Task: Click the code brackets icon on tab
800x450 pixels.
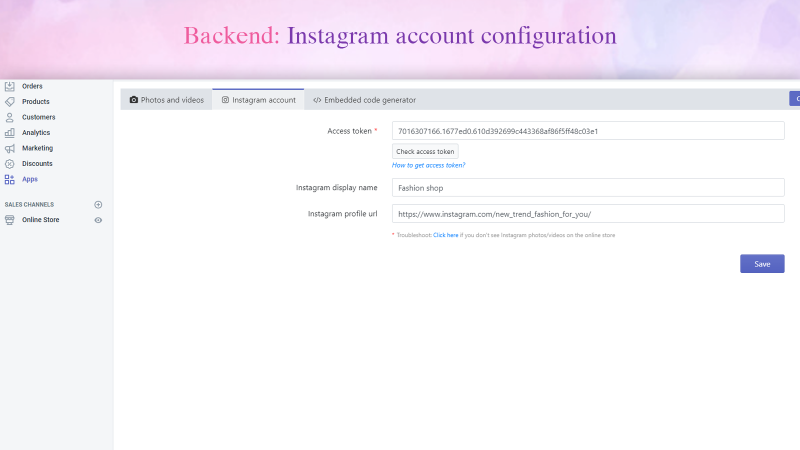Action: click(x=317, y=100)
